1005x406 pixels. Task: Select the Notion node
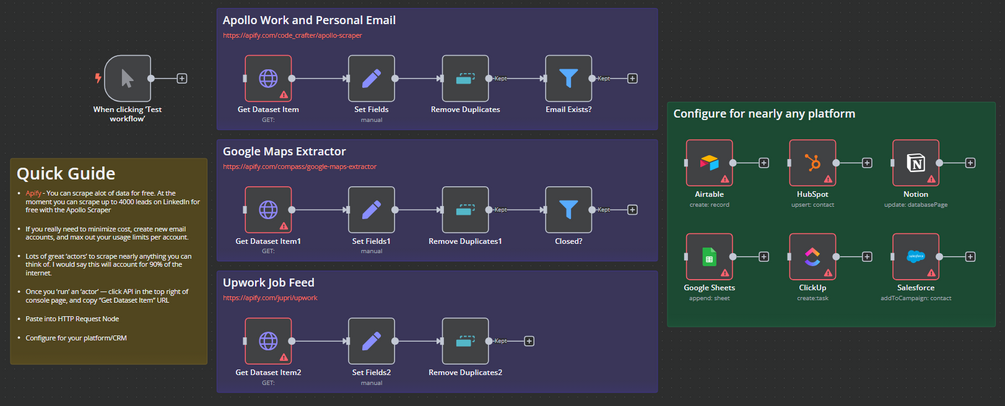coord(915,163)
